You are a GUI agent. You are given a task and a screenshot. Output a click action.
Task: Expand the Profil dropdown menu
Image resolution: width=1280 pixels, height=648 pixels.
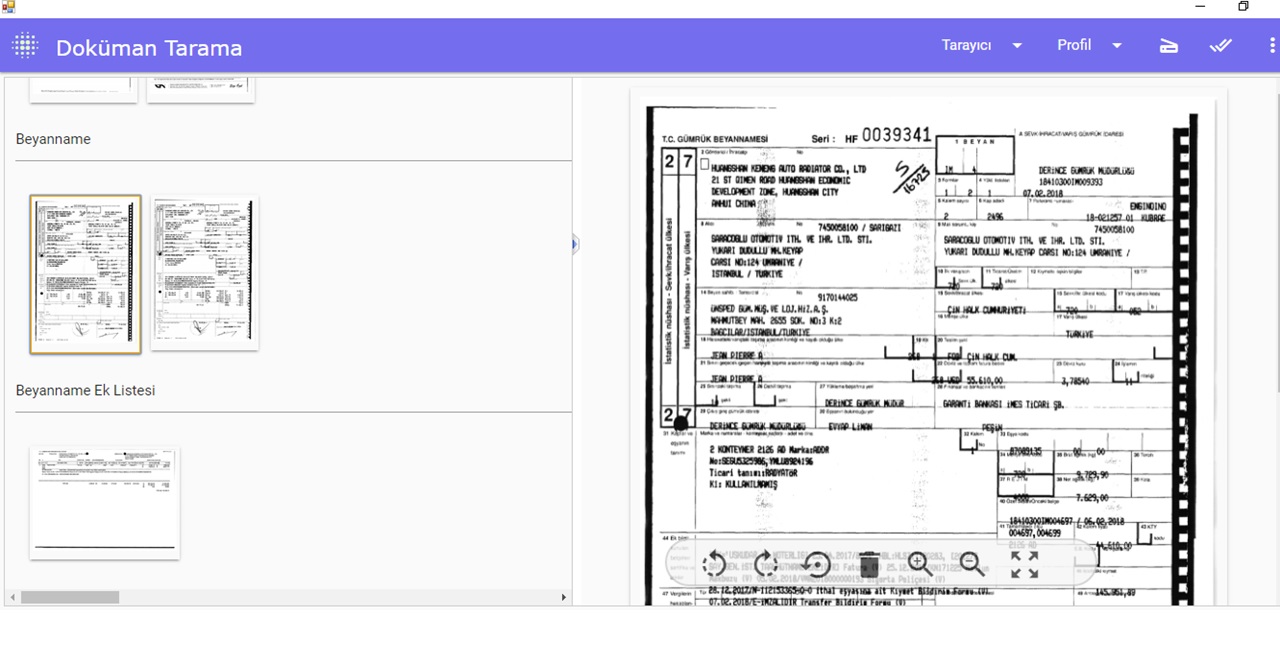[x=1090, y=45]
